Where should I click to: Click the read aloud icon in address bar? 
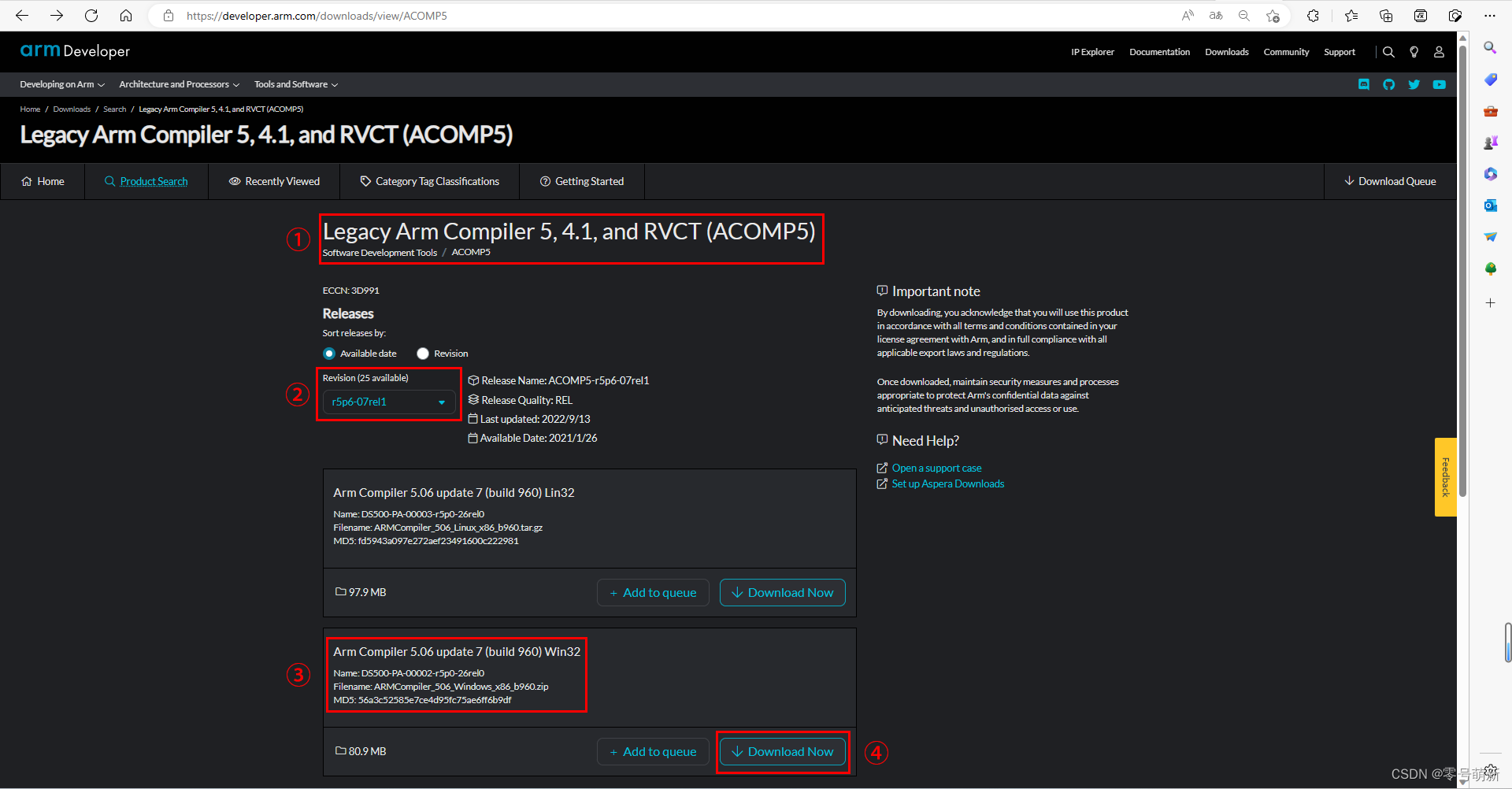(x=1188, y=16)
